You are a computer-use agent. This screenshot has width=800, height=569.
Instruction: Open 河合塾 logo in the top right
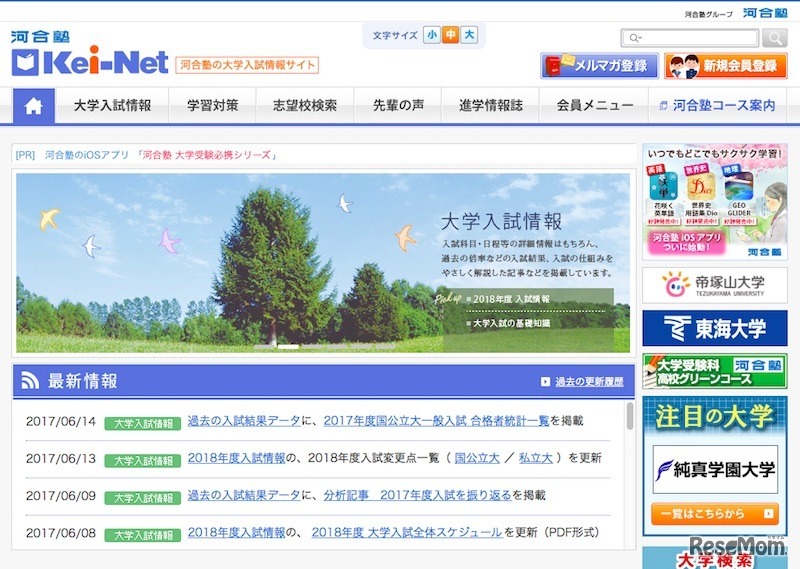[765, 13]
